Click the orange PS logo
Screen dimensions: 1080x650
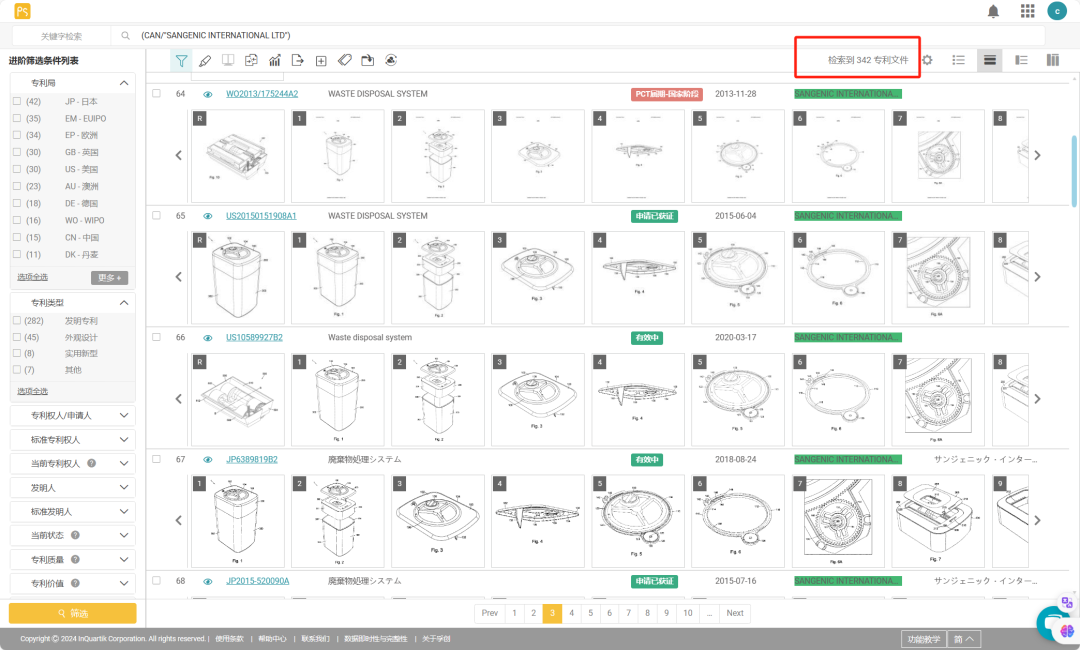[x=23, y=11]
